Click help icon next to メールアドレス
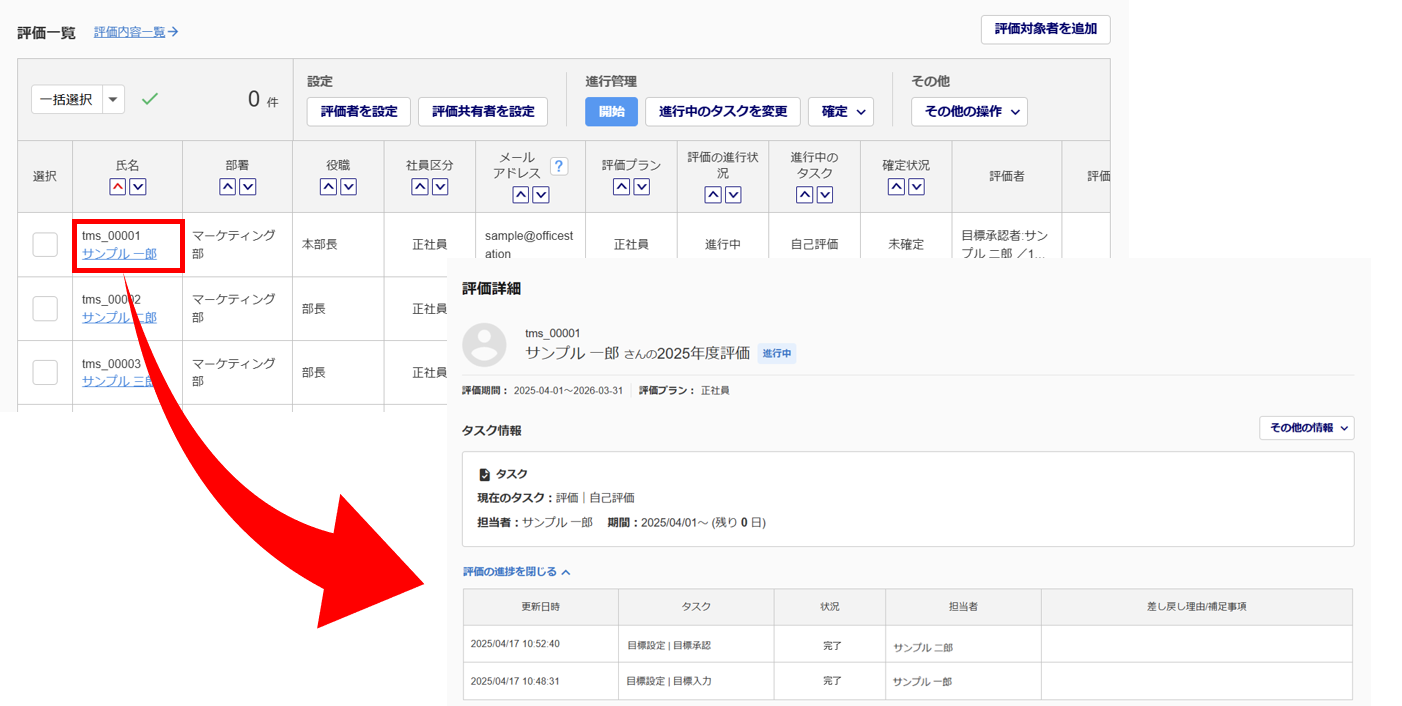The image size is (1402, 706). pyautogui.click(x=559, y=166)
